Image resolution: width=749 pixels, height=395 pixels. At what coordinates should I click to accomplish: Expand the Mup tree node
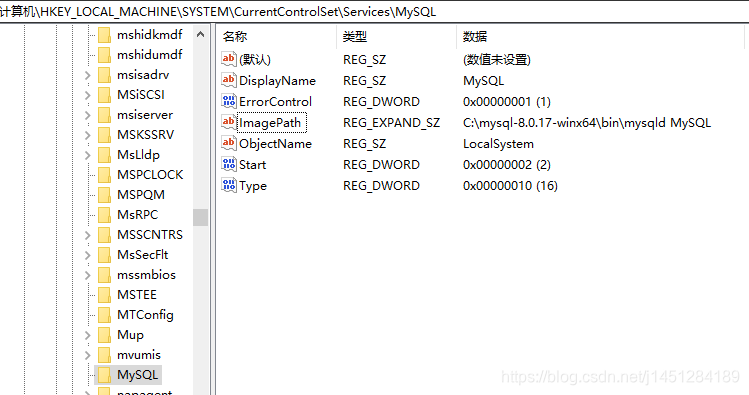pos(87,336)
